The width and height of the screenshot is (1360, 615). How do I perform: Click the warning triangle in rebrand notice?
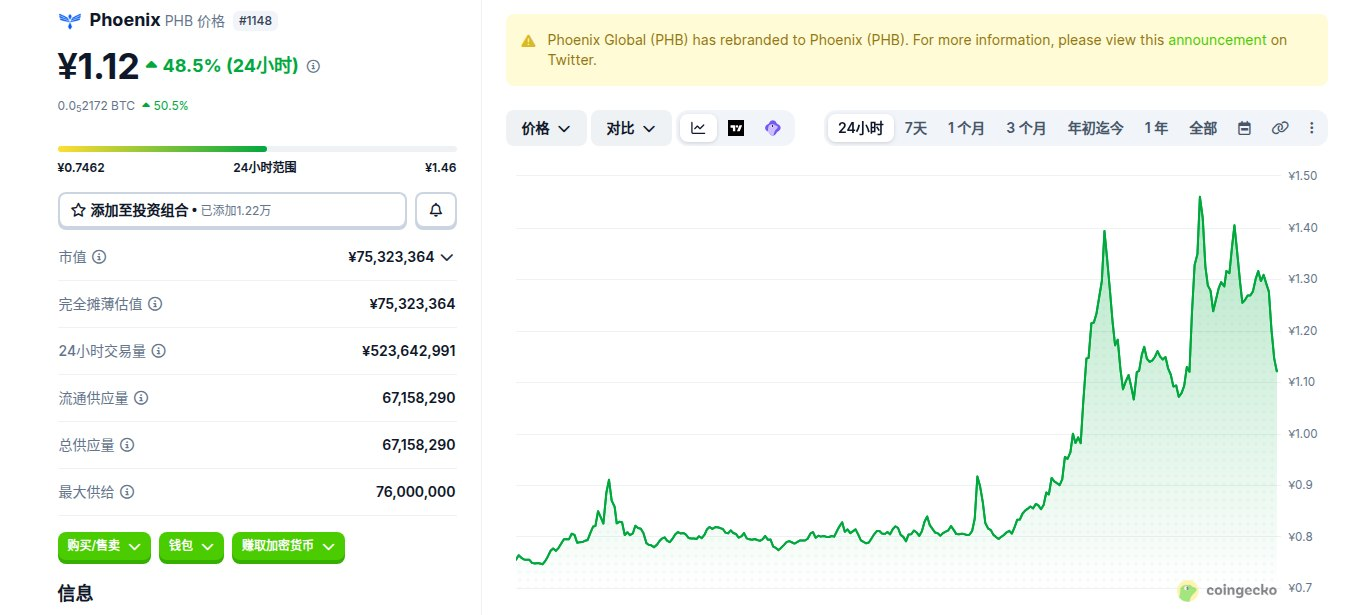point(528,41)
